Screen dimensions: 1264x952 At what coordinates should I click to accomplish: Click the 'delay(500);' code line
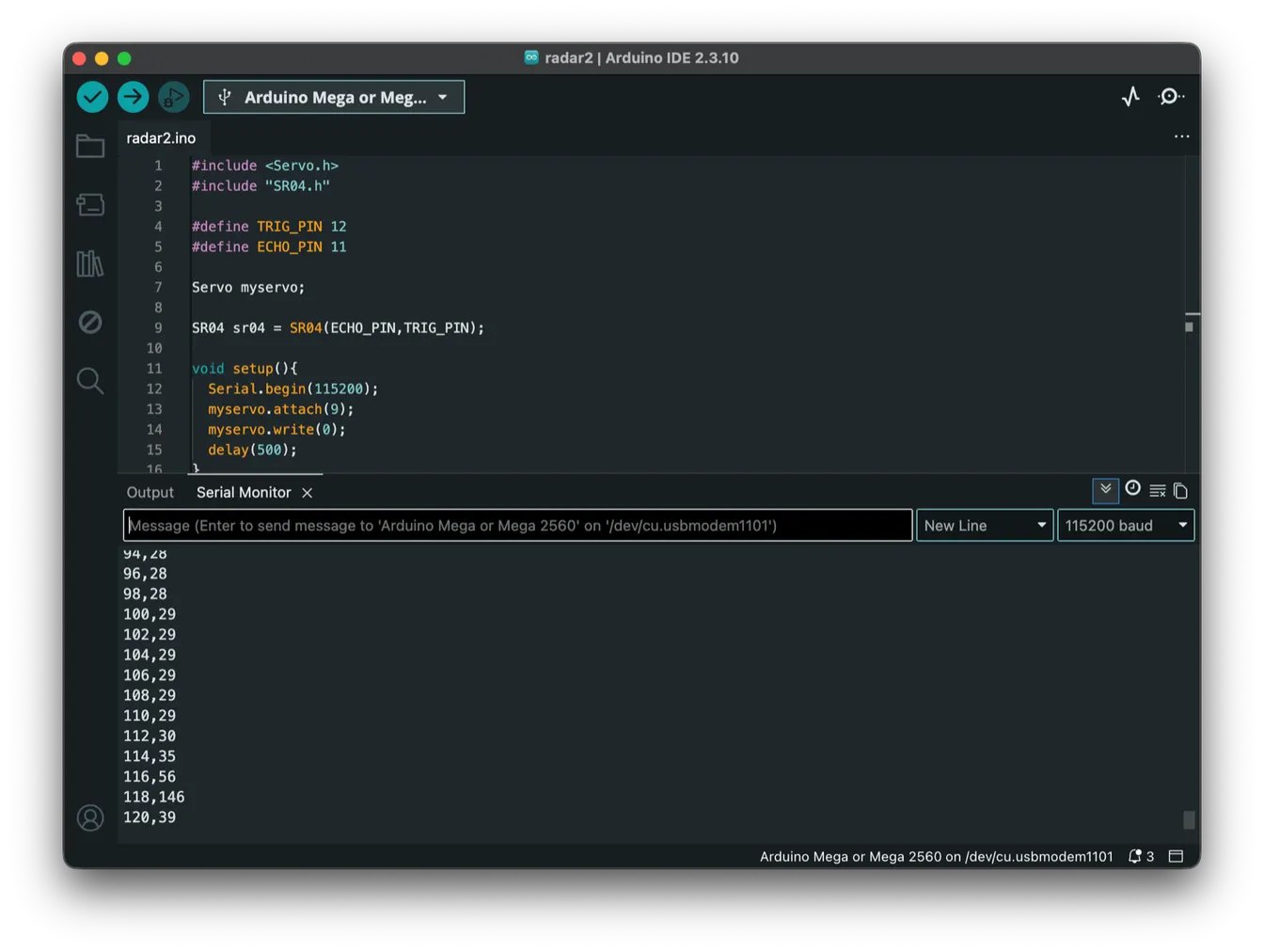(x=253, y=451)
